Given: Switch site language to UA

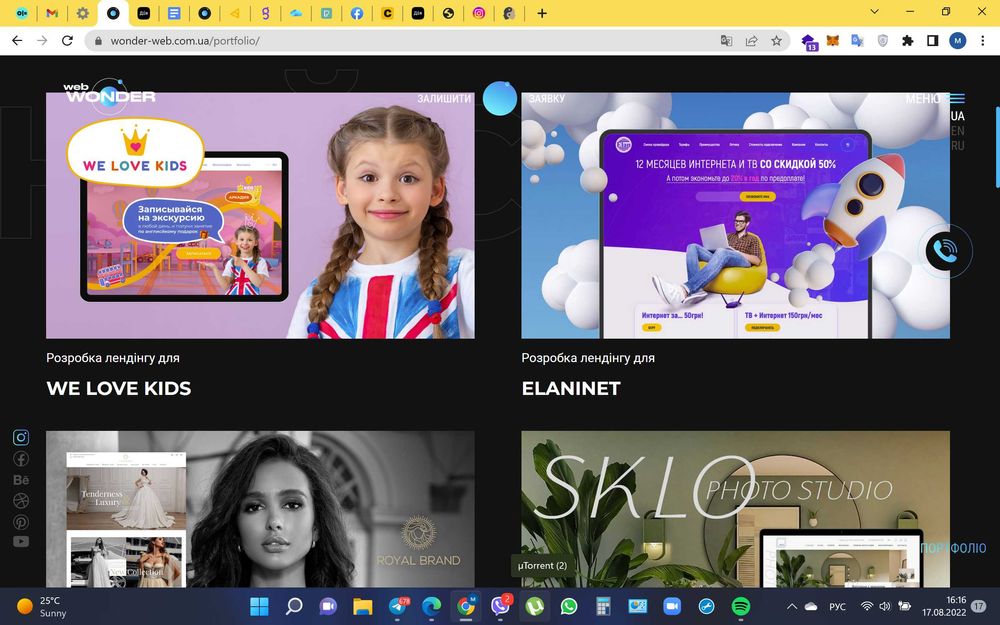Looking at the screenshot, I should point(957,116).
